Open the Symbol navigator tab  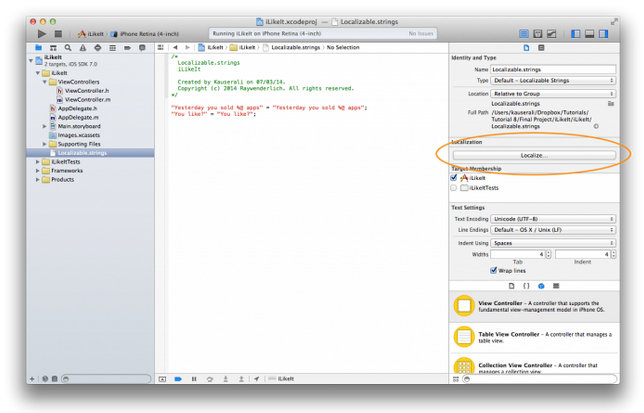click(x=53, y=48)
